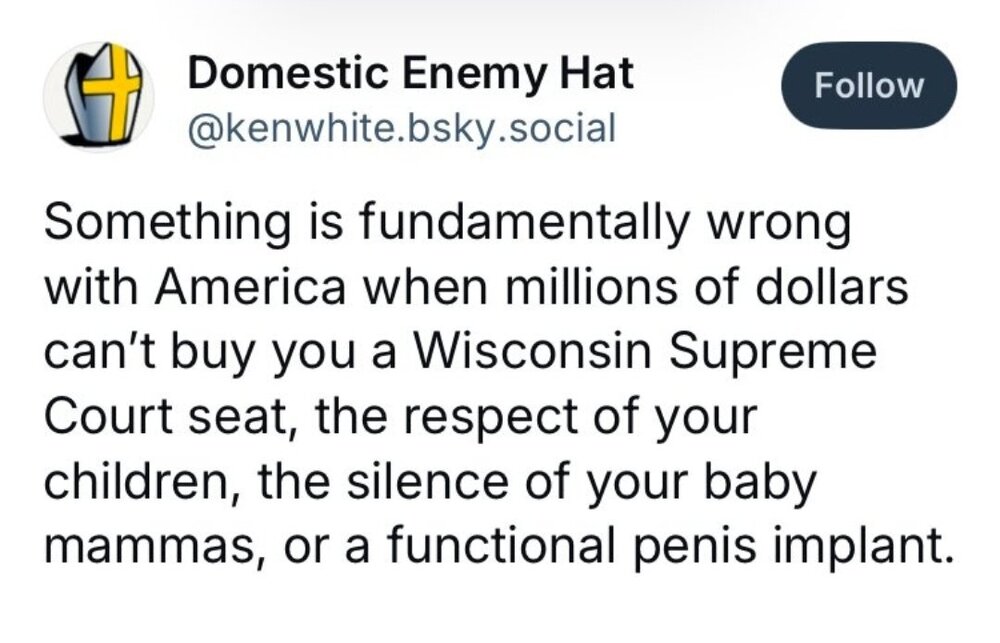The width and height of the screenshot is (1000, 643).
Task: Click the bishop hat profile avatar
Action: tap(97, 97)
